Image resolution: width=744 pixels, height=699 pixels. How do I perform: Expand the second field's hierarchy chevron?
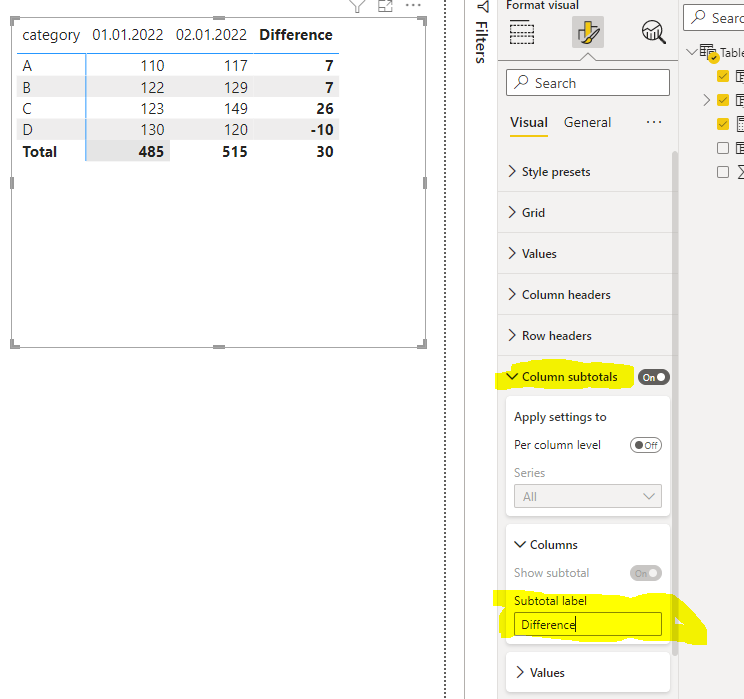[706, 100]
